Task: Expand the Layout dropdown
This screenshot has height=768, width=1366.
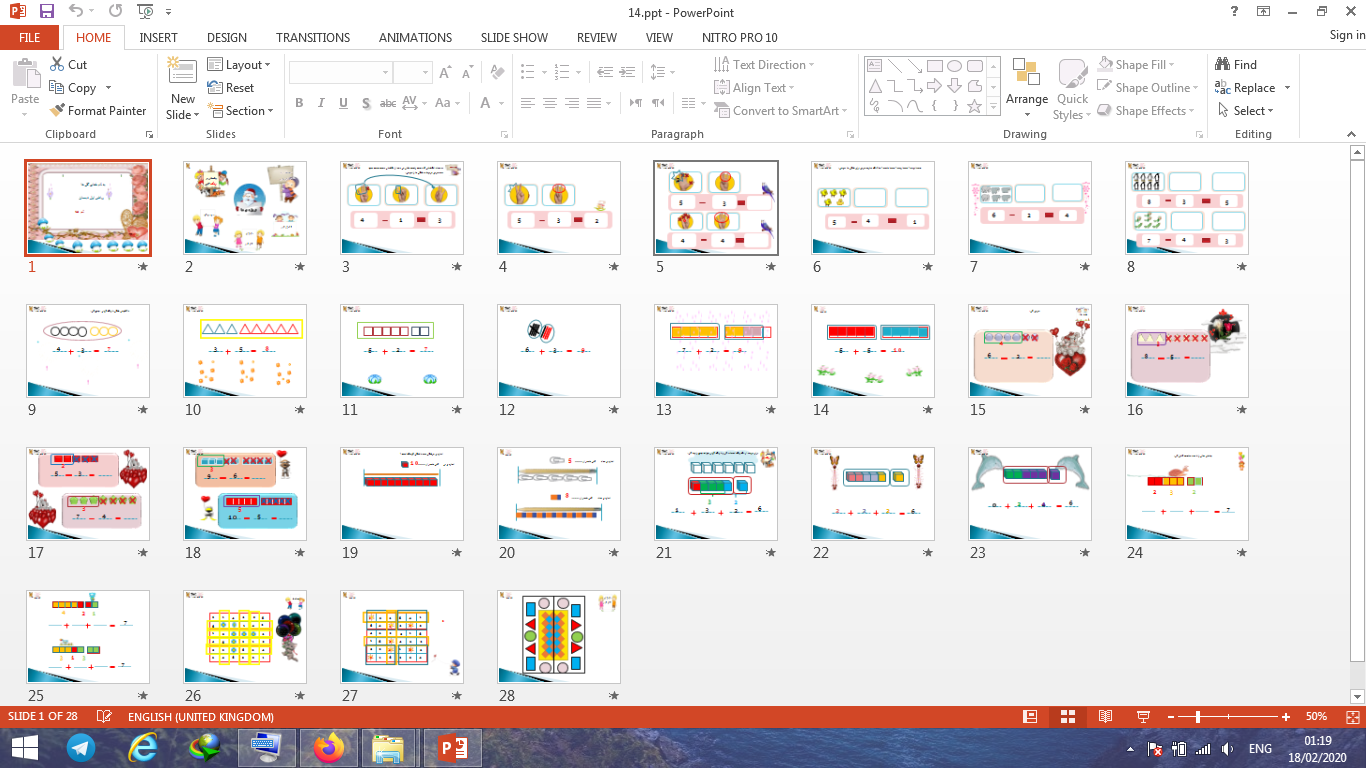Action: click(x=239, y=65)
